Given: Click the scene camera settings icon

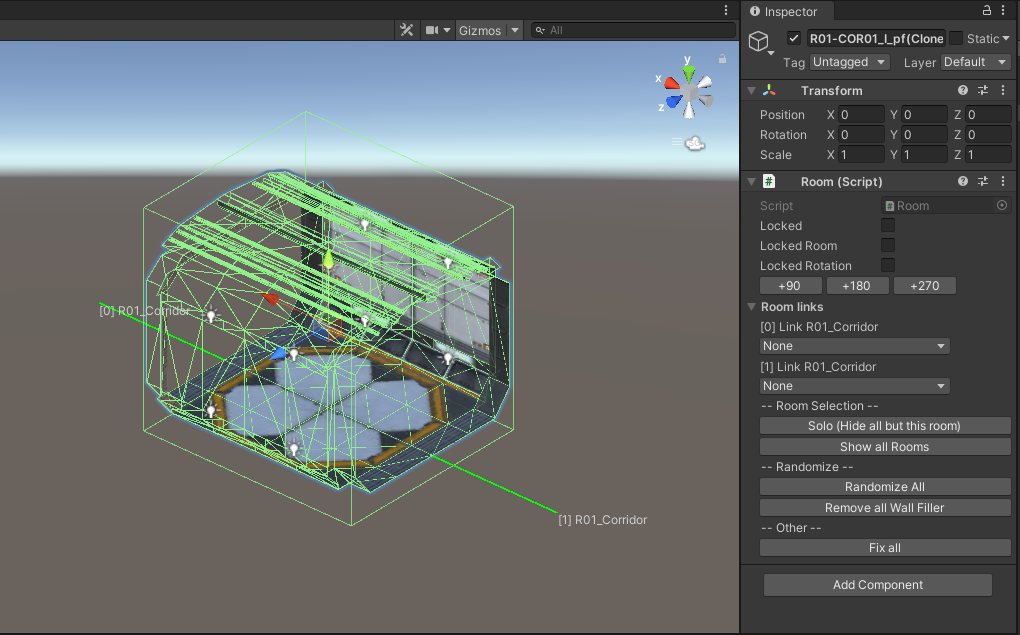Looking at the screenshot, I should pos(433,30).
